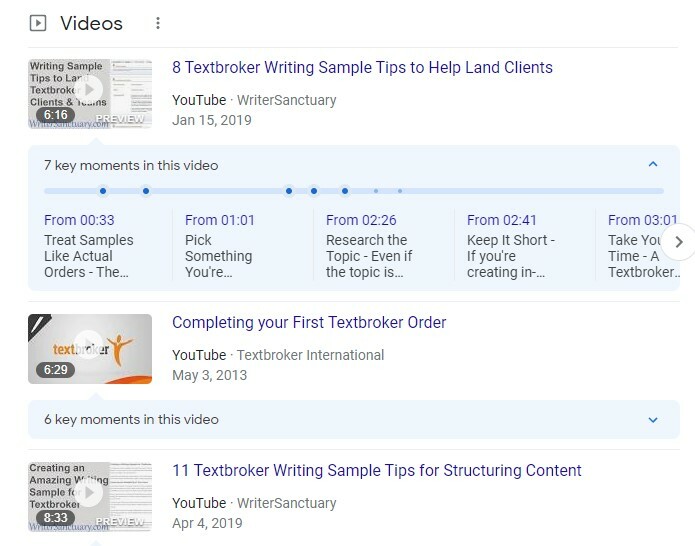Play the 6:29 Textbroker logo thumbnail
This screenshot has width=695, height=546.
(90, 349)
